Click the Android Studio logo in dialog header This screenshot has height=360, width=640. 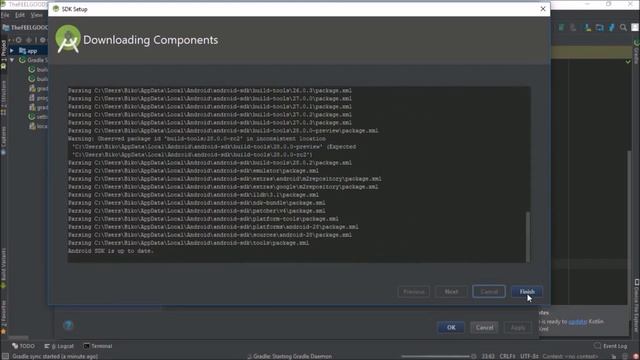point(68,39)
